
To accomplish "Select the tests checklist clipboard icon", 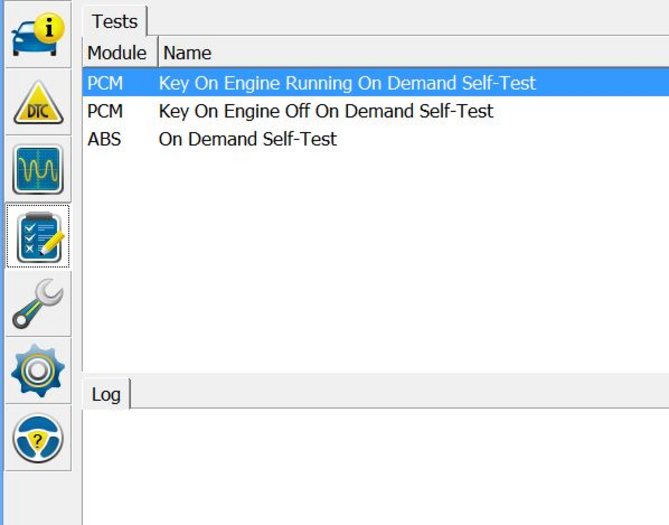I will coord(38,236).
